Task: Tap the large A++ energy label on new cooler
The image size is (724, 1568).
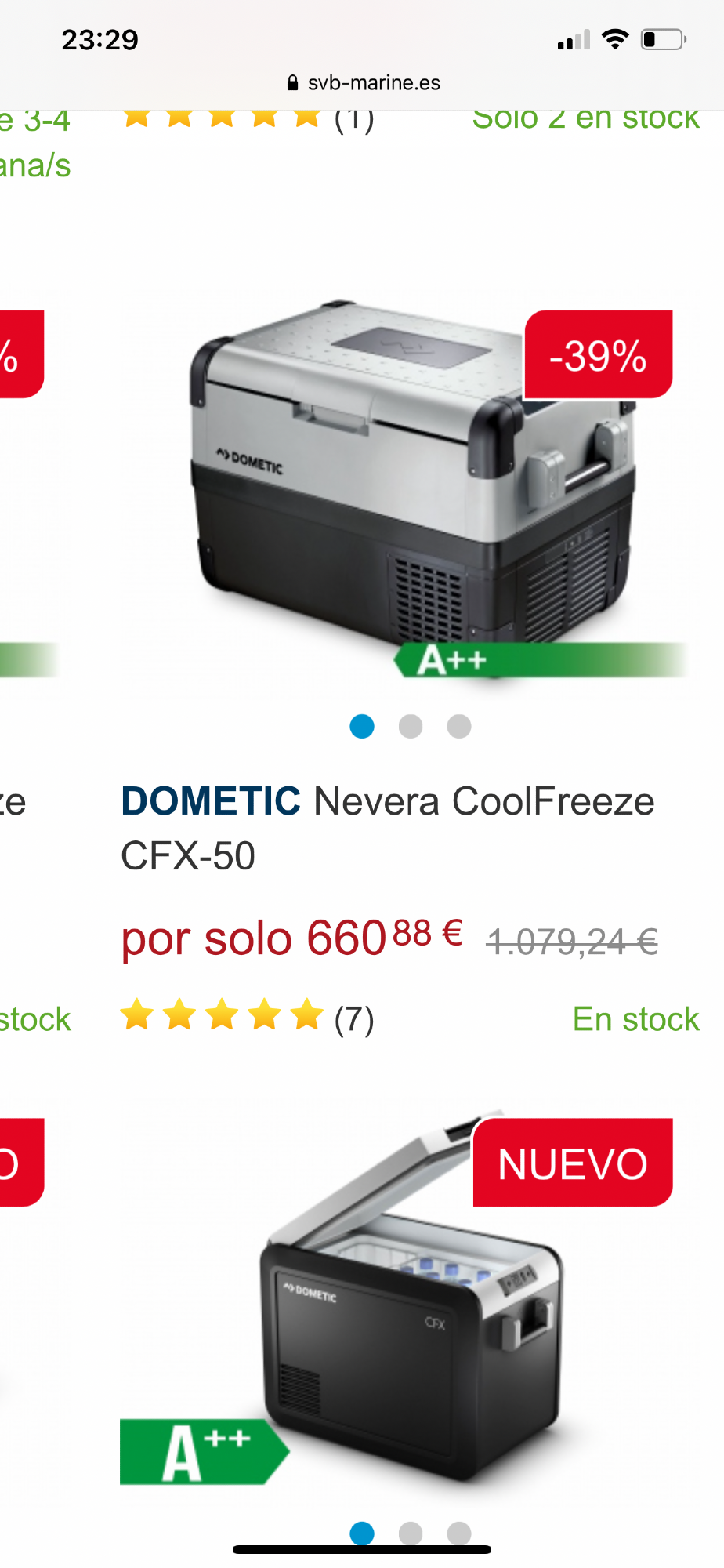Action: click(x=205, y=1452)
